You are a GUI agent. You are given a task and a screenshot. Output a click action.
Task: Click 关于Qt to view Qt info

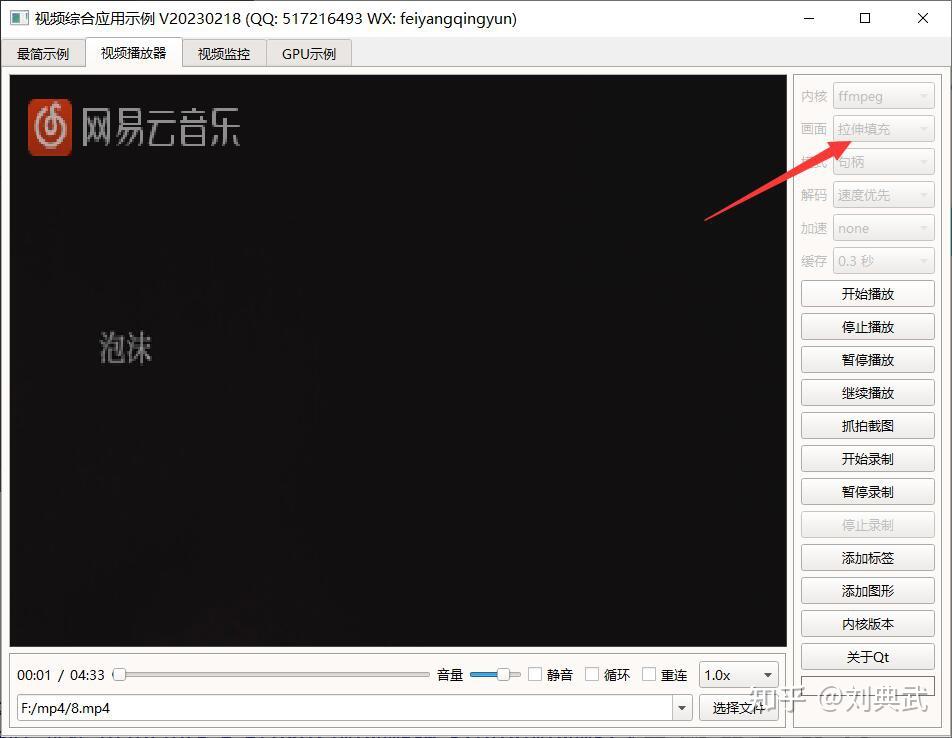tap(867, 656)
